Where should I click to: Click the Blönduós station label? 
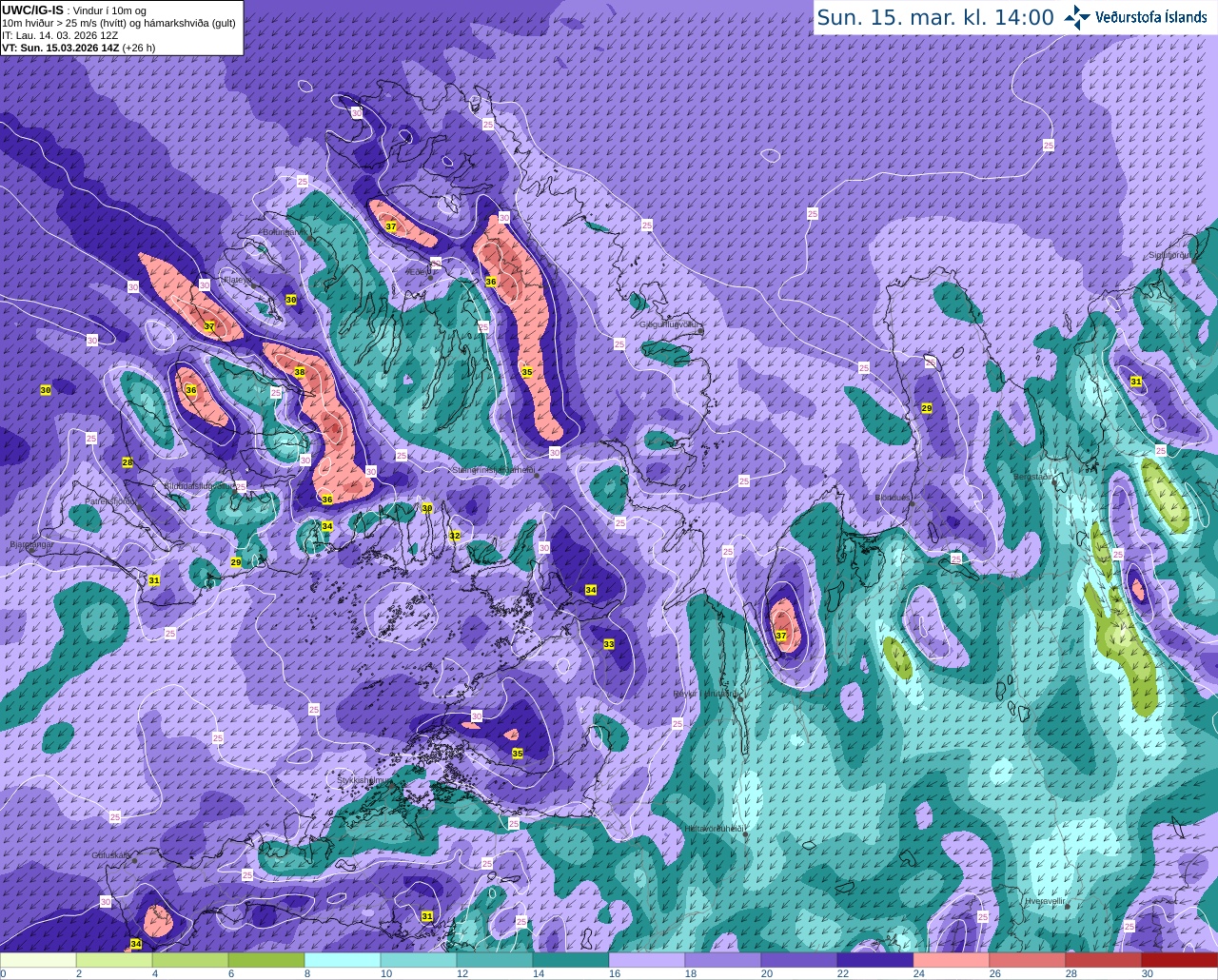pos(893,498)
